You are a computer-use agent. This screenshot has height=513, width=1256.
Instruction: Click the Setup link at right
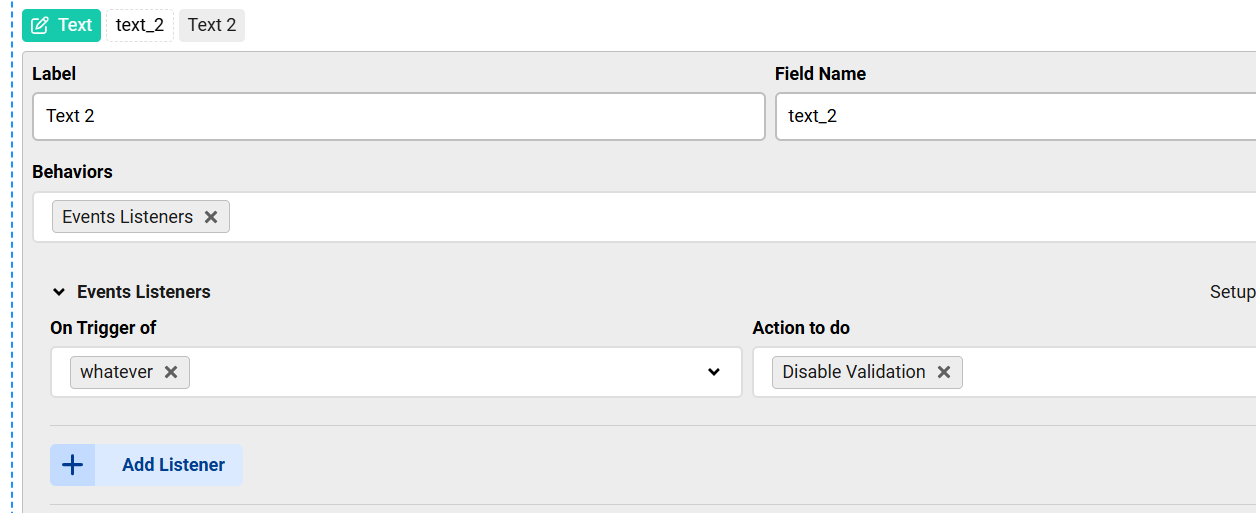[x=1232, y=292]
